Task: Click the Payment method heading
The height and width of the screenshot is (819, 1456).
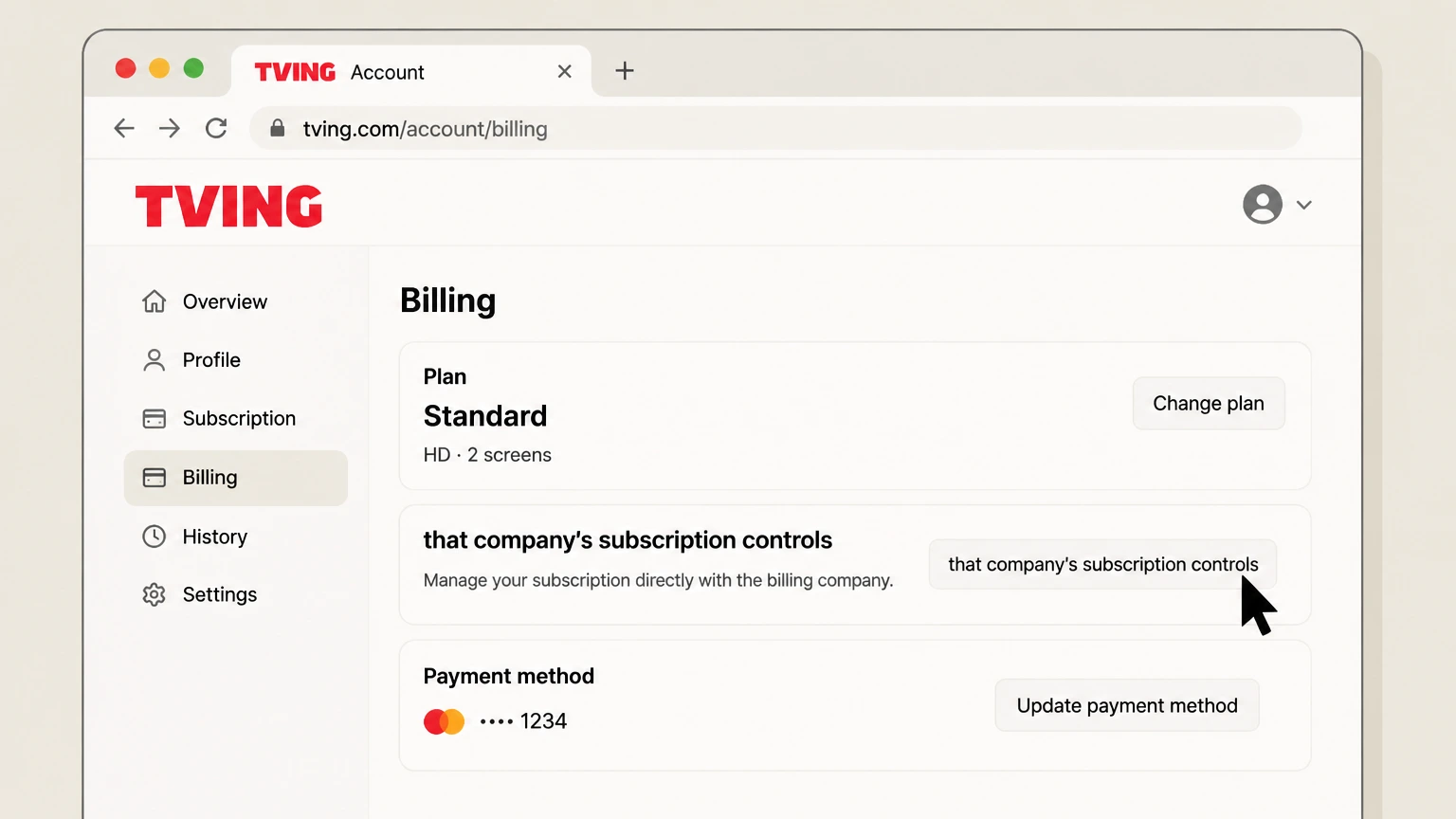Action: pos(509,676)
